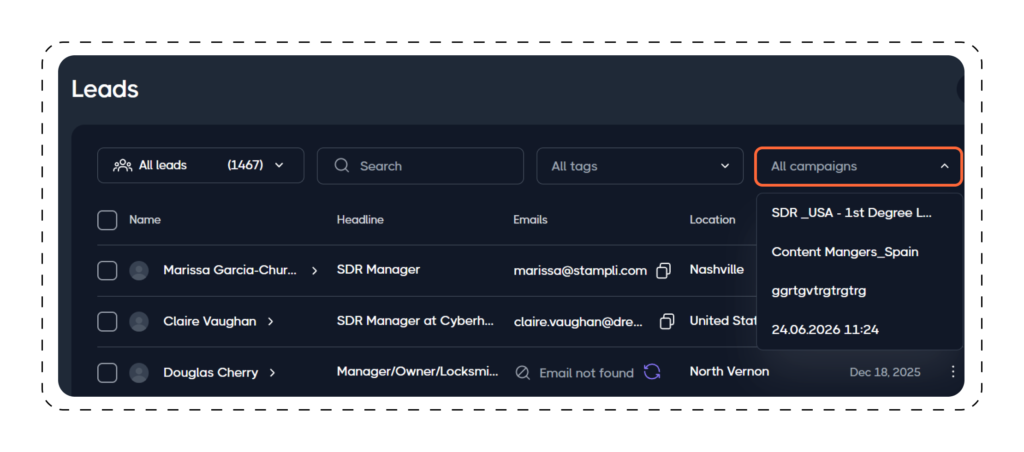Click Claire Vaughan's avatar icon
The height and width of the screenshot is (452, 1024).
click(138, 321)
